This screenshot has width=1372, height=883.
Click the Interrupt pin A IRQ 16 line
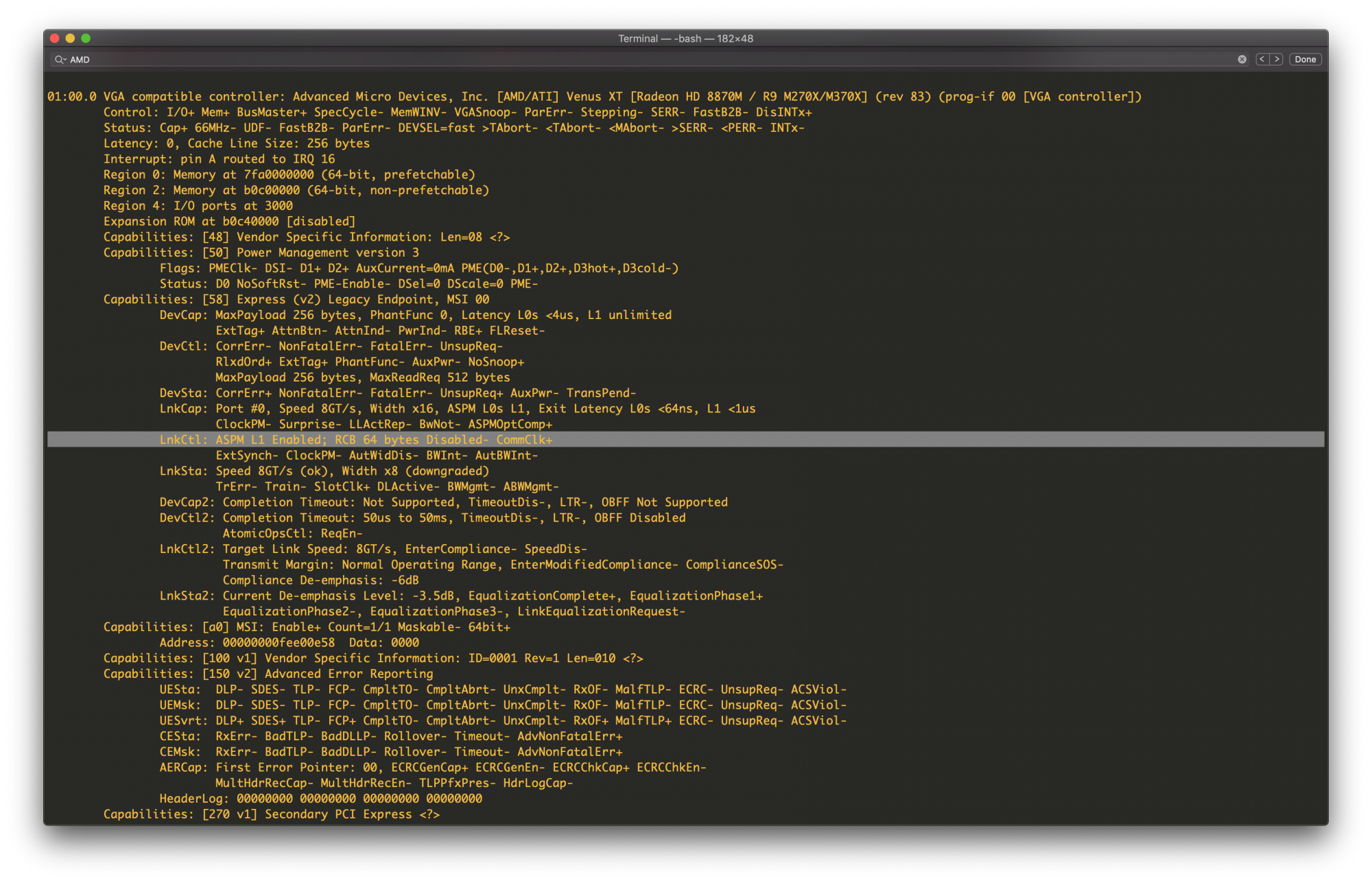[219, 159]
